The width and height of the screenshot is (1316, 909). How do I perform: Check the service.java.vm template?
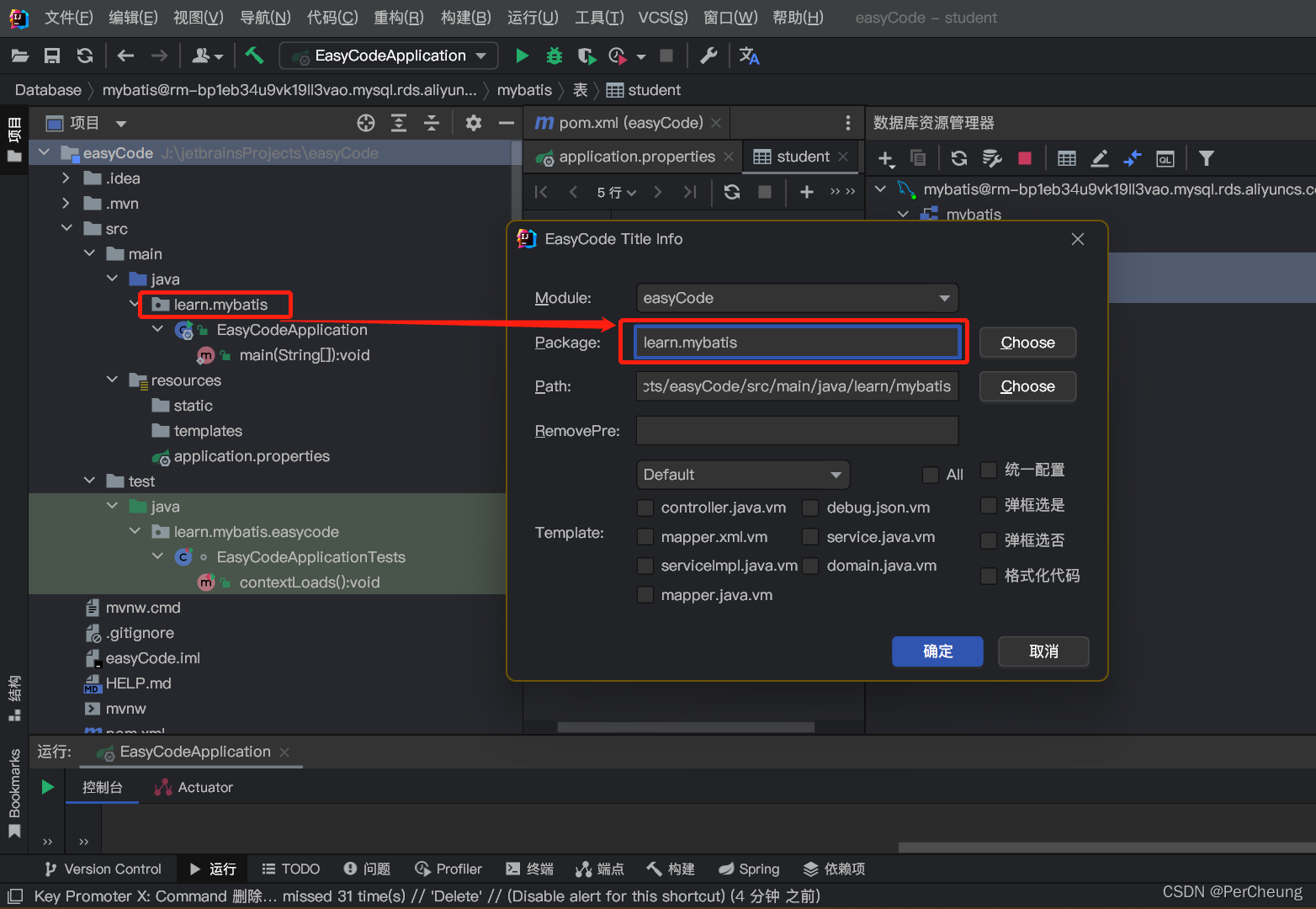pos(810,537)
